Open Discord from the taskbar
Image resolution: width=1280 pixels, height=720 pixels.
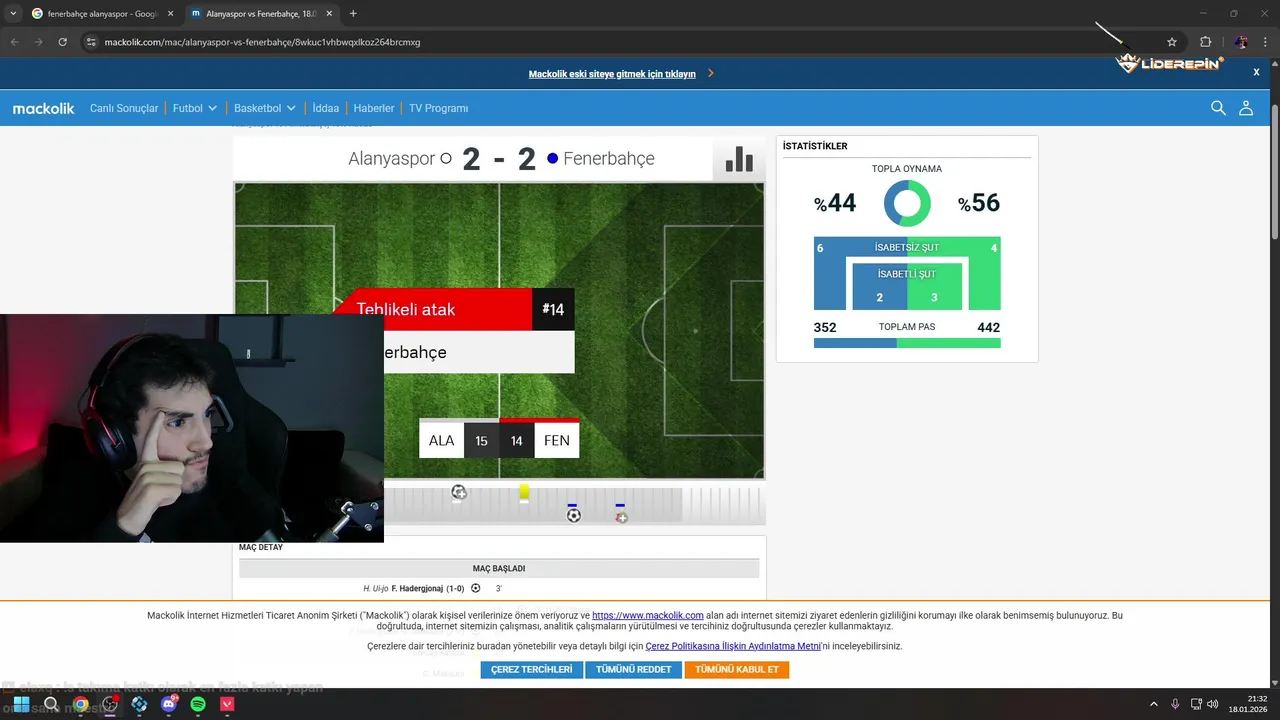pyautogui.click(x=168, y=704)
